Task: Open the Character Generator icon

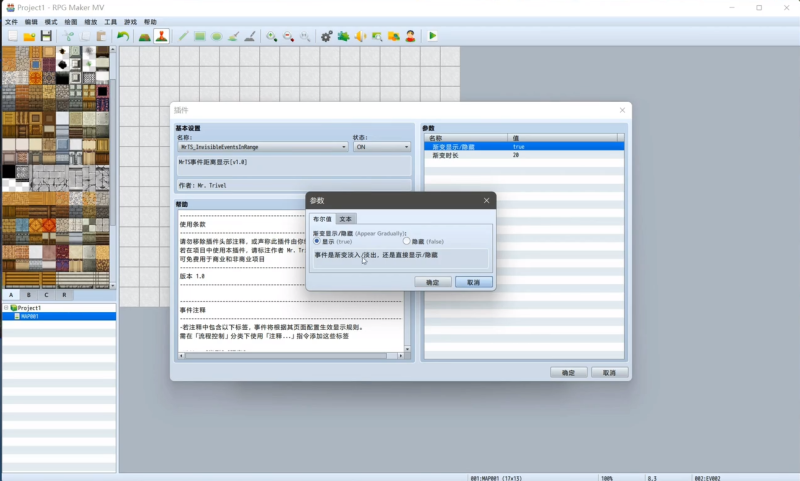Action: click(410, 36)
